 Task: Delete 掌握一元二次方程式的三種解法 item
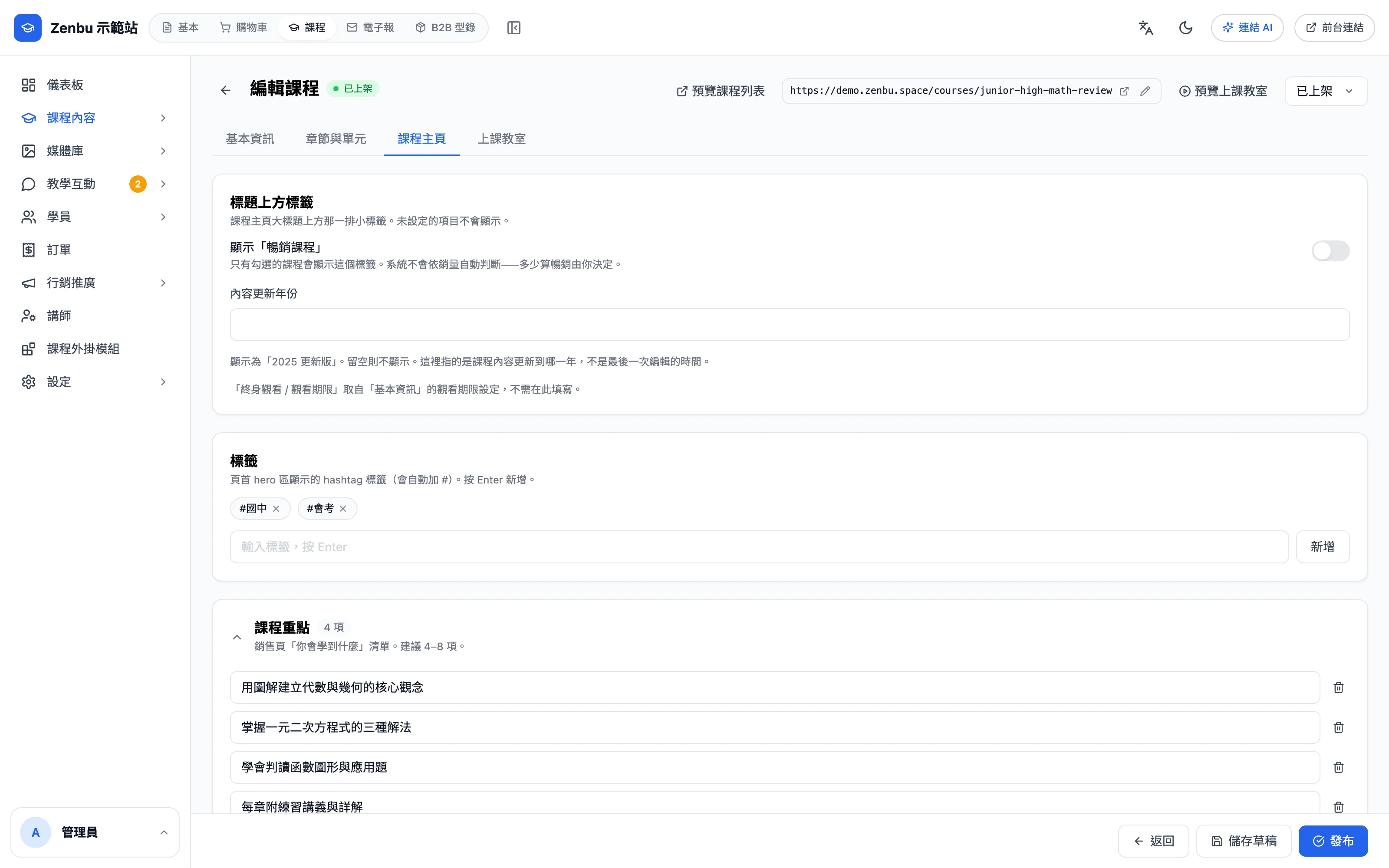1339,727
